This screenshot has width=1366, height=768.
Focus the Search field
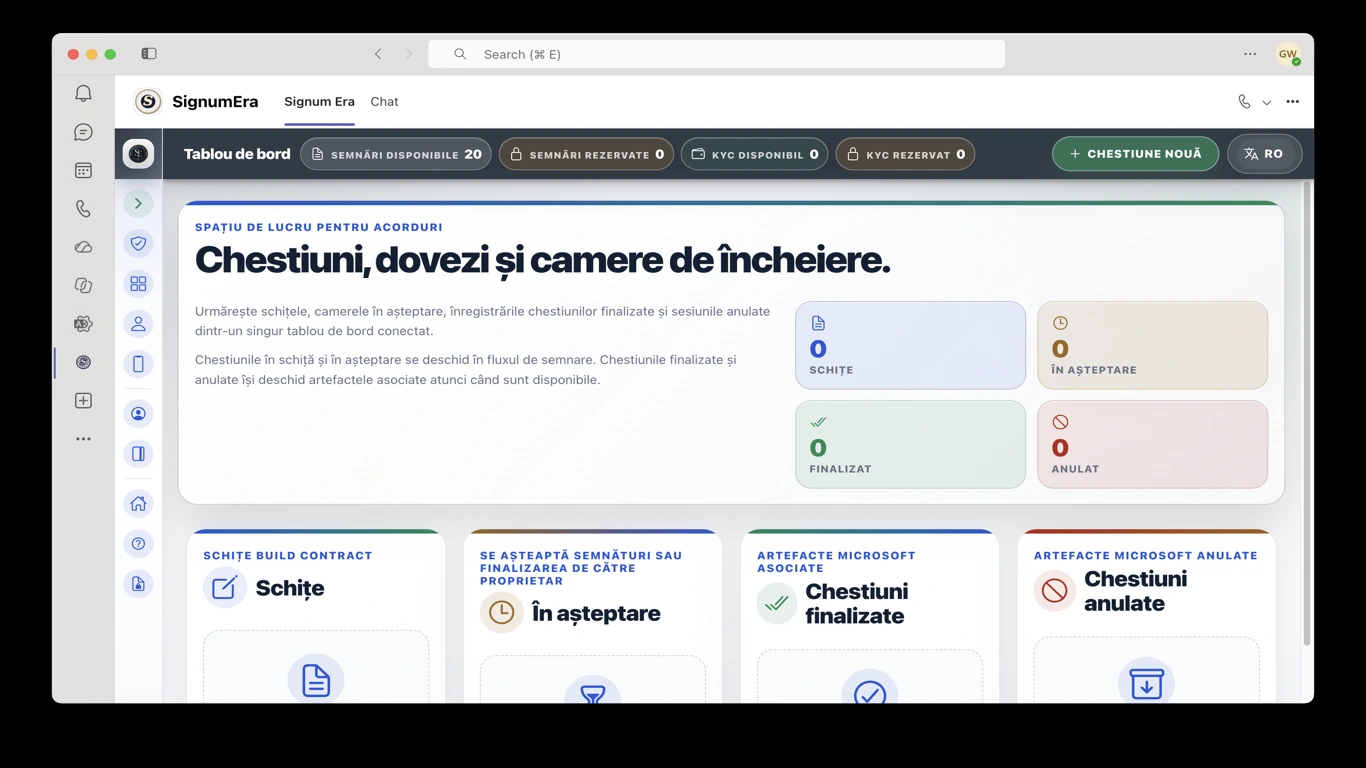pyautogui.click(x=716, y=54)
